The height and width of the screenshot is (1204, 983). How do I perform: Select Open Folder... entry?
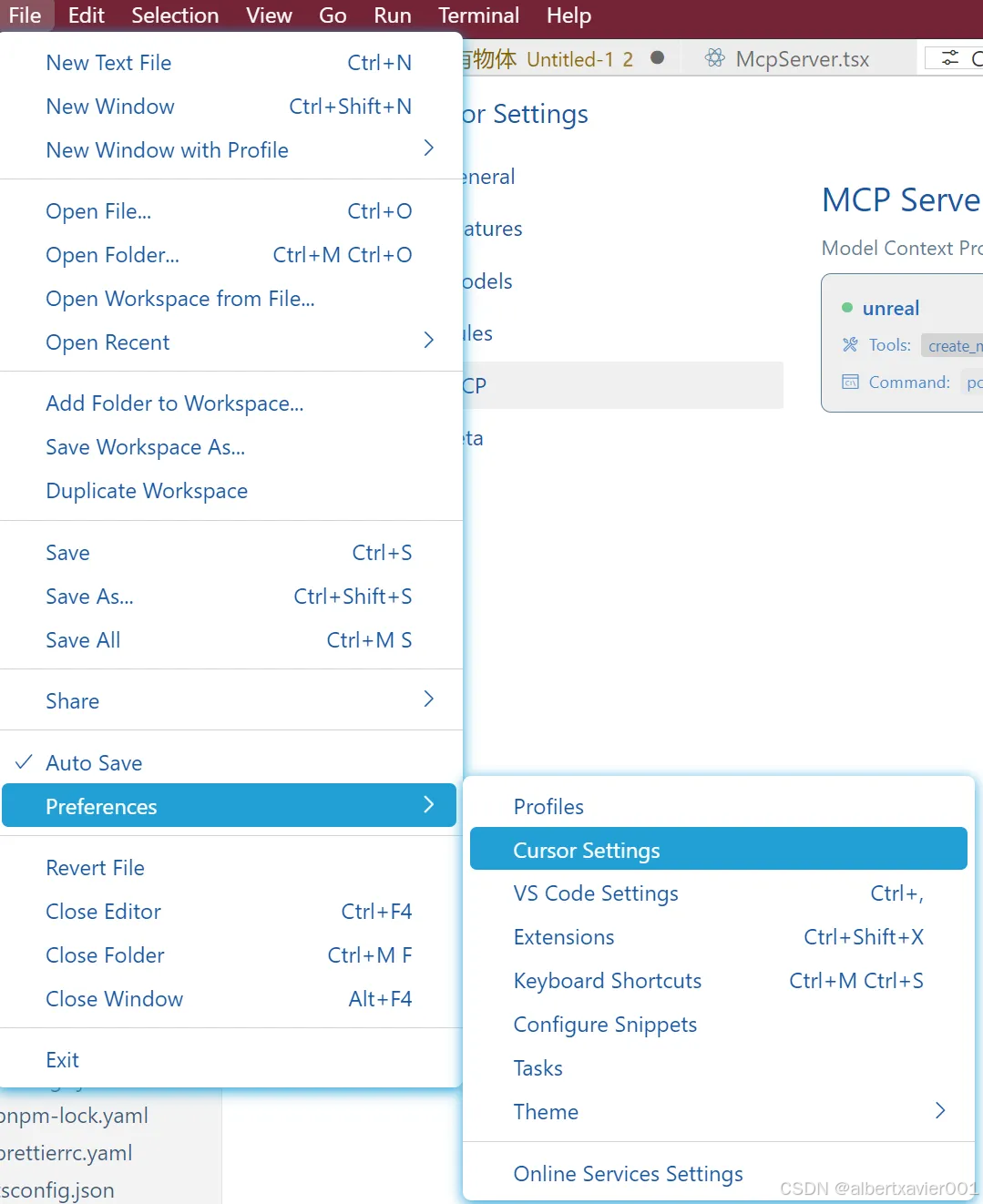pyautogui.click(x=229, y=255)
